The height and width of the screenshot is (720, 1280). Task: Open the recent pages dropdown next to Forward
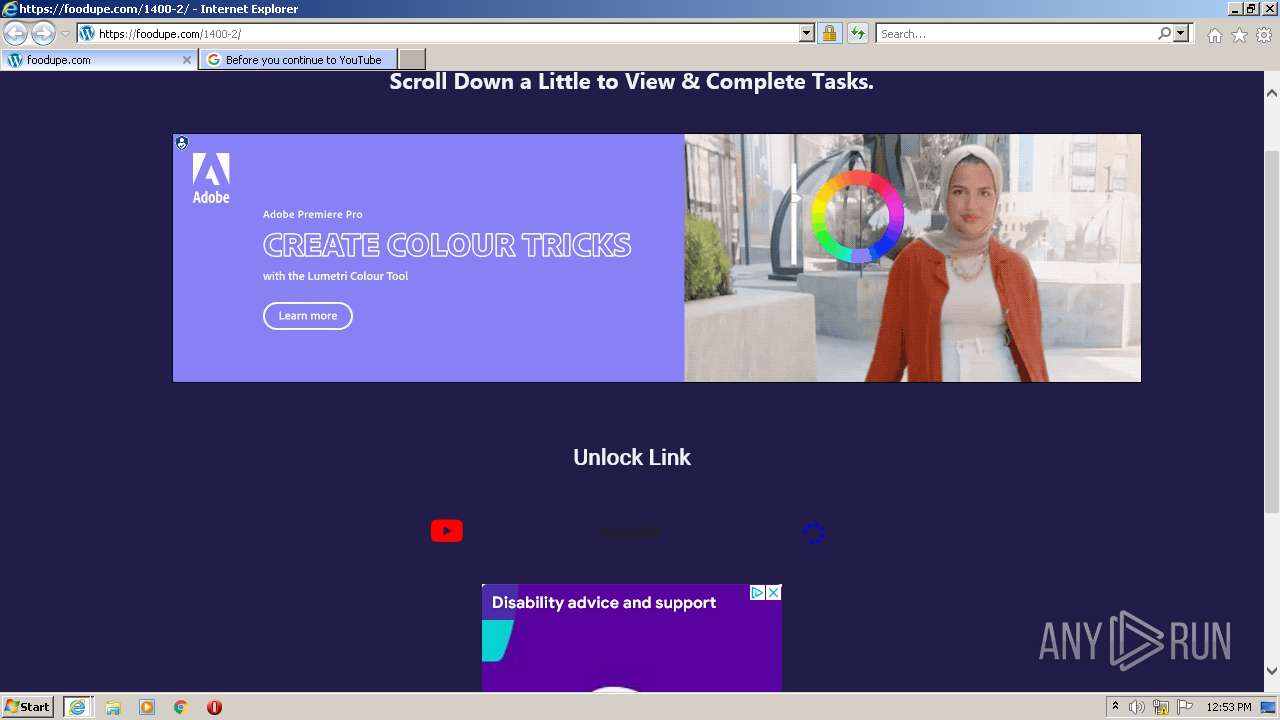66,34
